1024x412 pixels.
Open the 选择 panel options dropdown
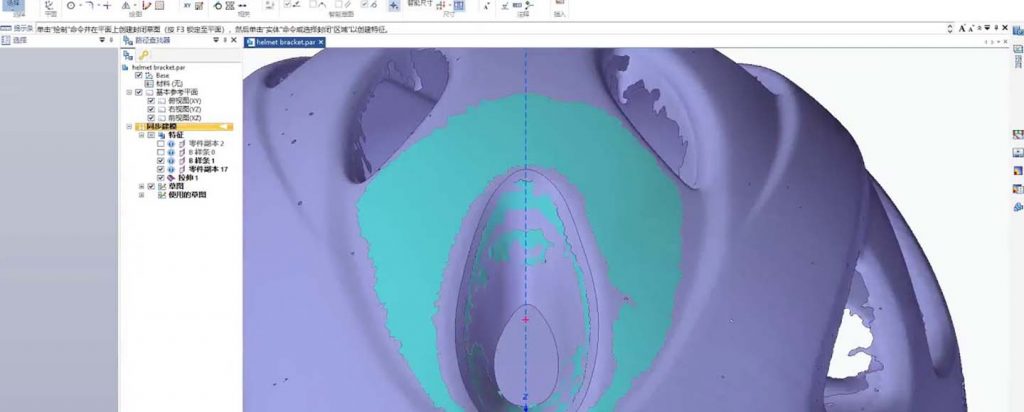point(101,40)
